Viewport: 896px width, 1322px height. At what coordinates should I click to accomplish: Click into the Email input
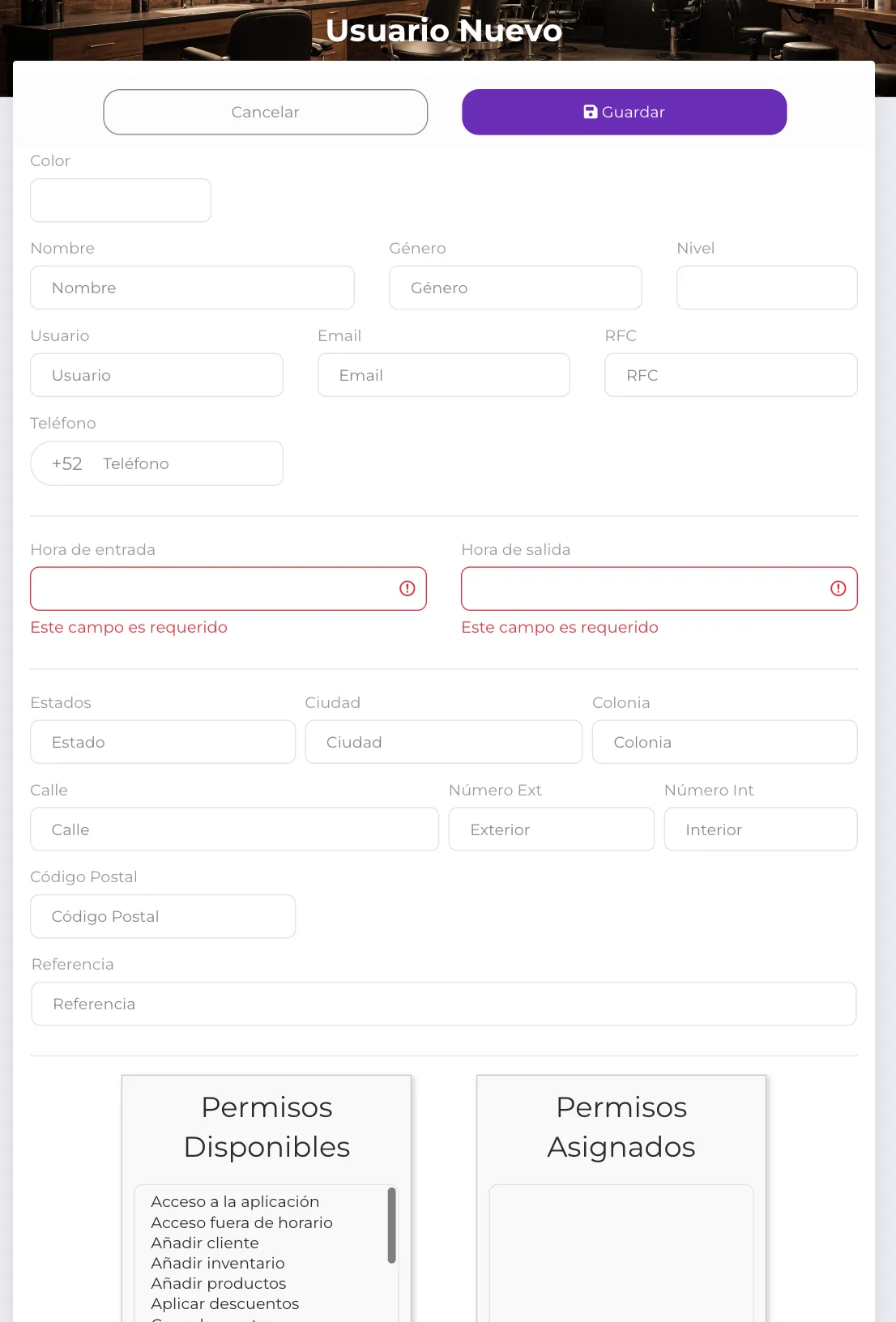(x=443, y=375)
